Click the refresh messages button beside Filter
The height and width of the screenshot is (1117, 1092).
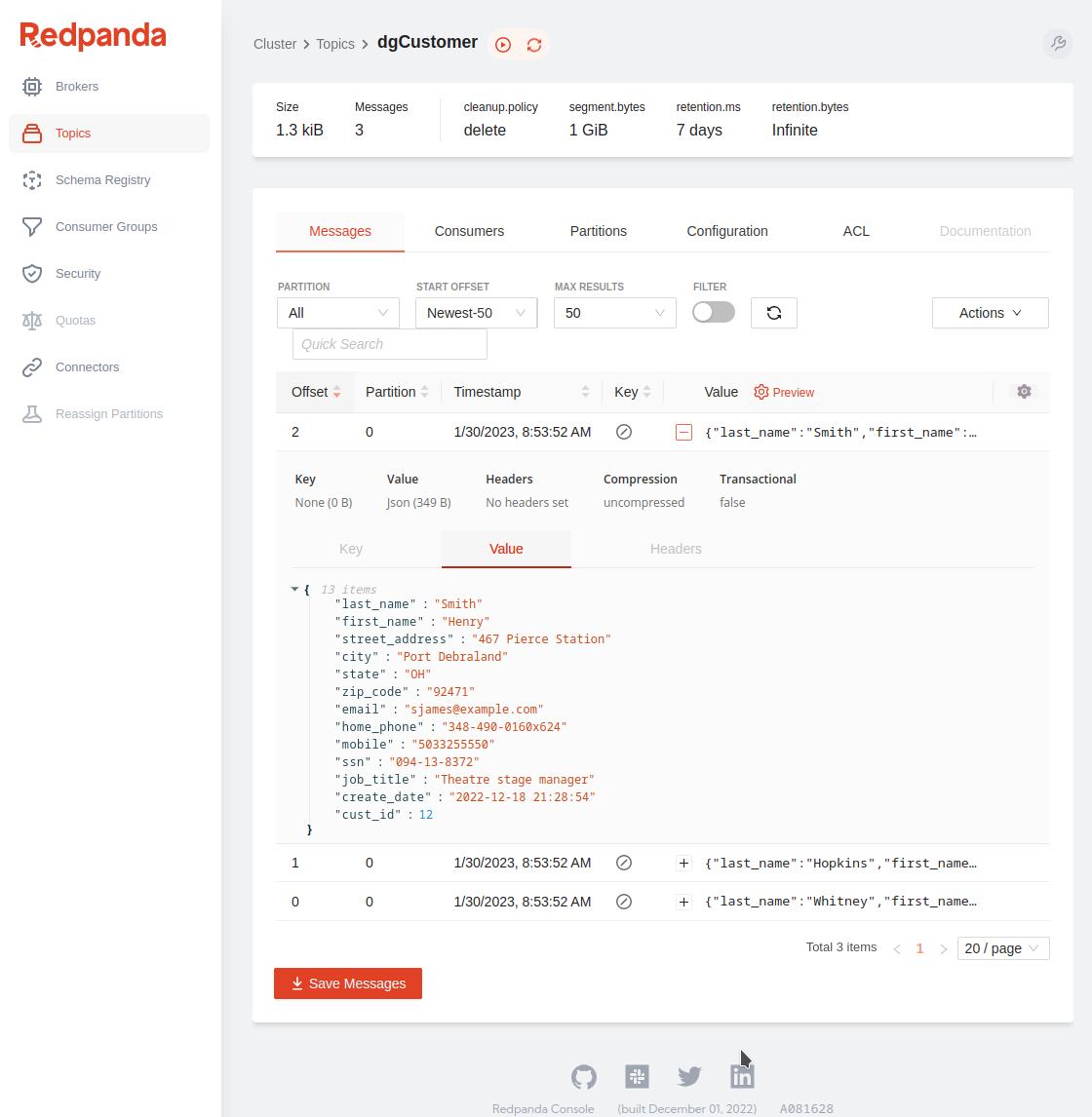[774, 313]
